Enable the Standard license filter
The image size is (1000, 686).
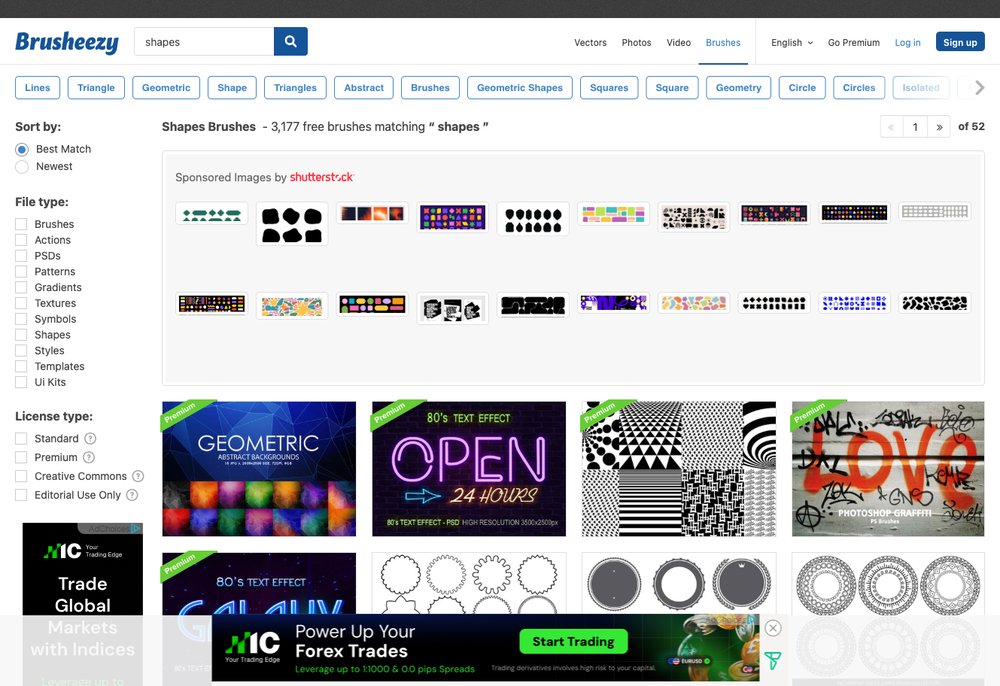coord(21,439)
